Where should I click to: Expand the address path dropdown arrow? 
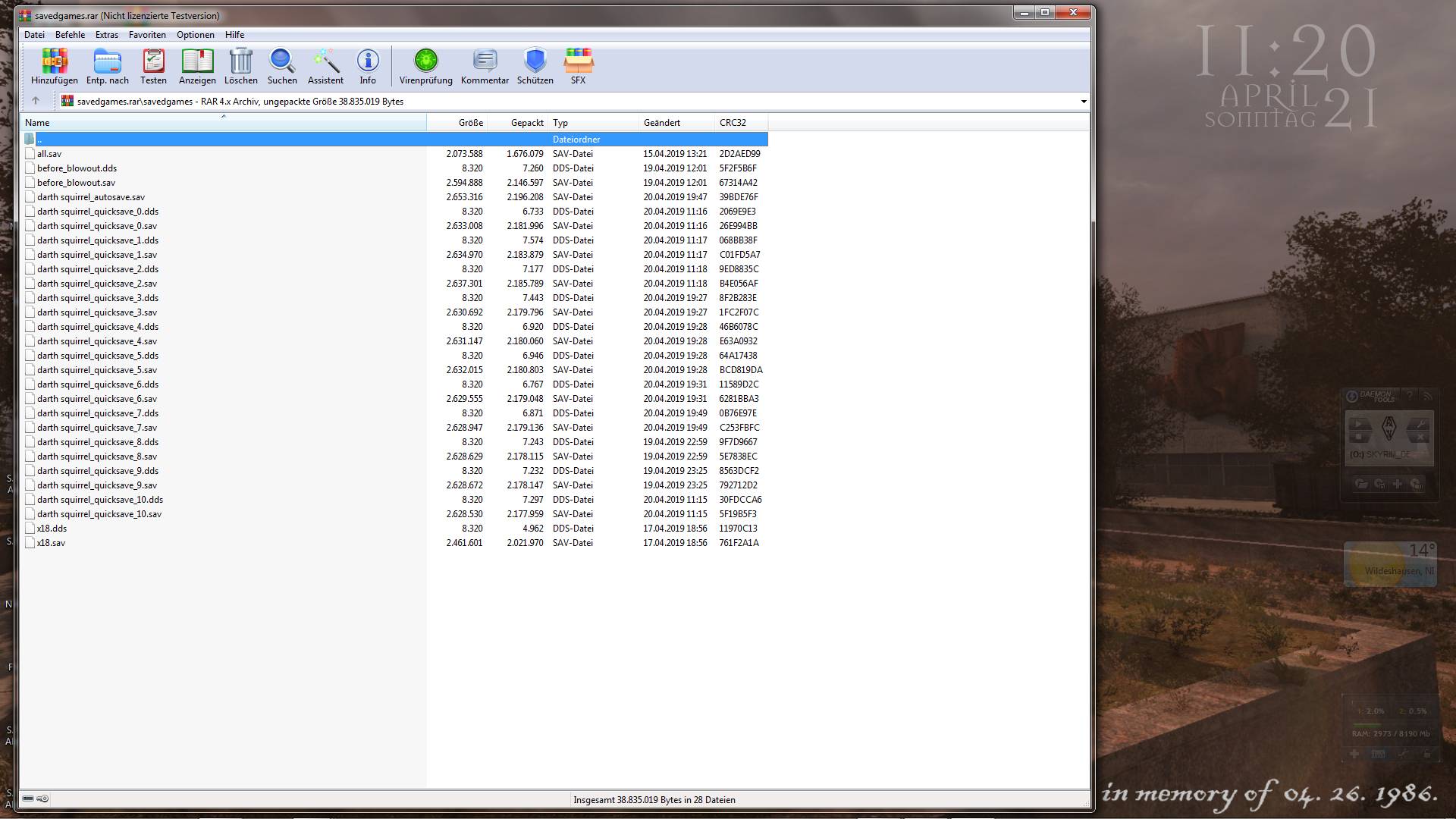[x=1083, y=102]
